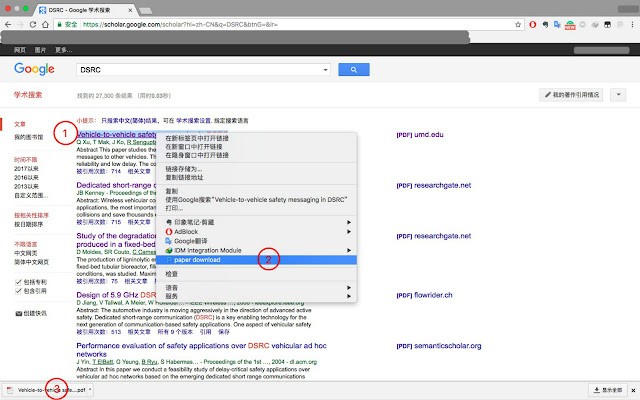
Task: Open the umd.edu PDF link
Action: (x=420, y=135)
